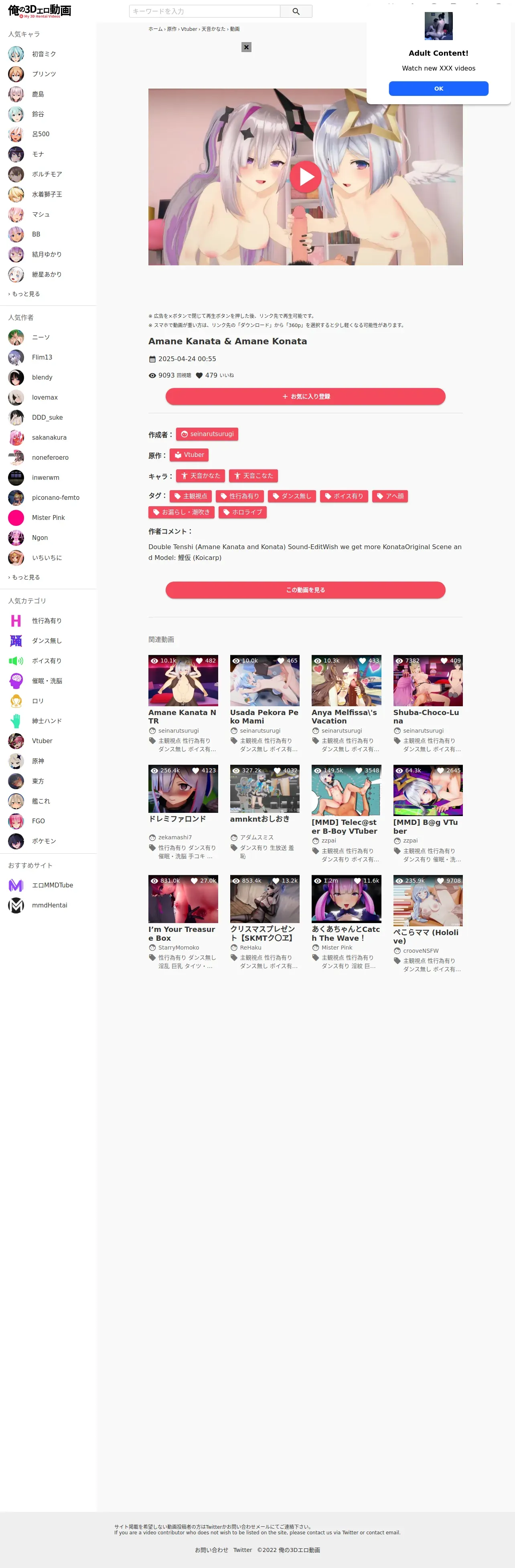The width and height of the screenshot is (515, 1568).
Task: Open Ngon author avatar
Action: pos(16,538)
